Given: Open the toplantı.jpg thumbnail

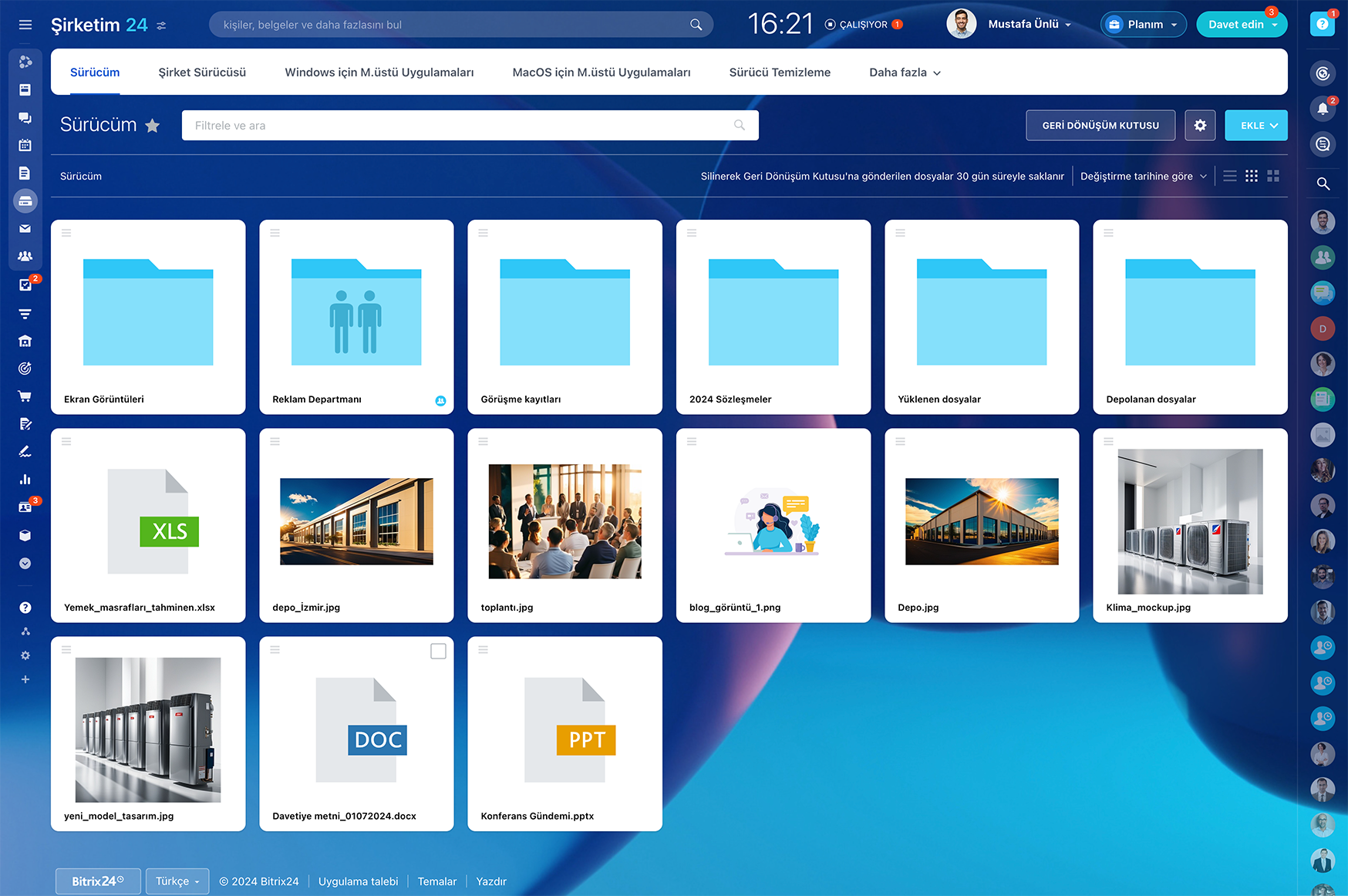Looking at the screenshot, I should click(564, 521).
